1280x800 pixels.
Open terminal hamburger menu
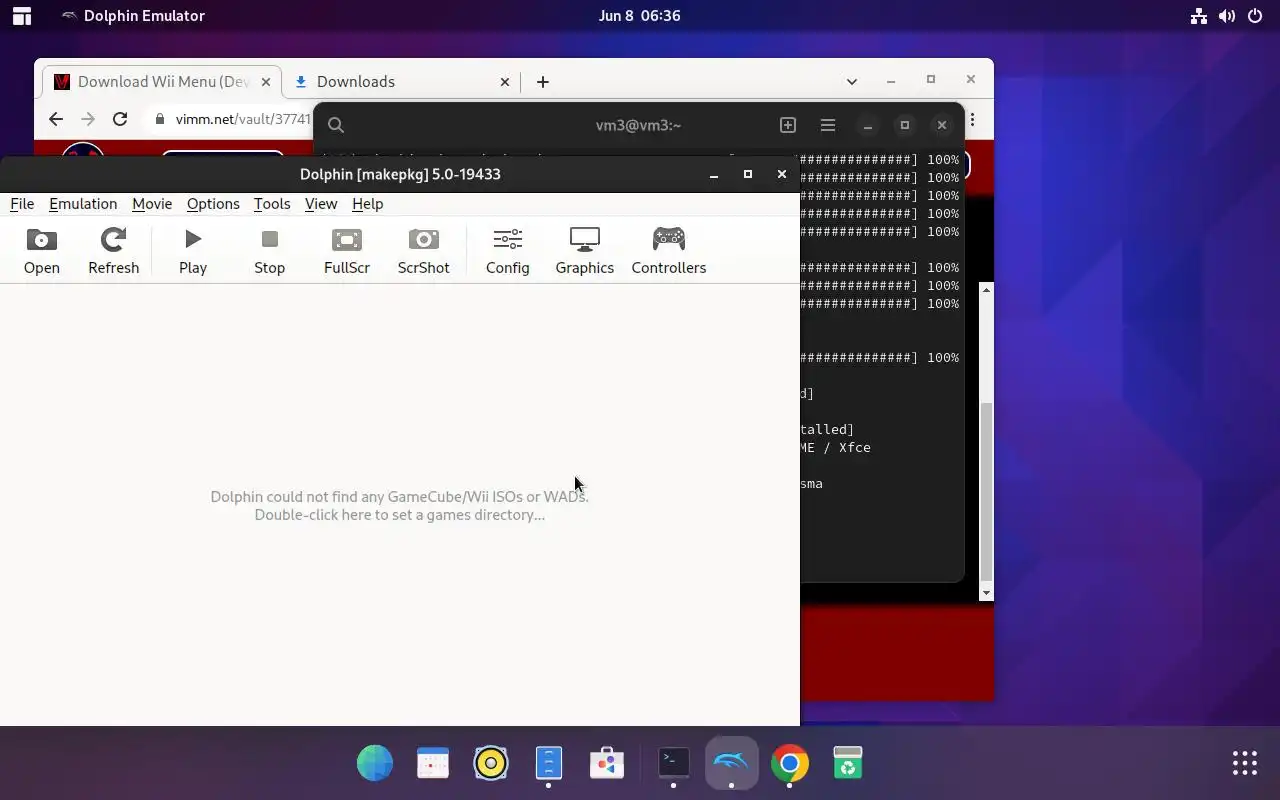pos(828,125)
